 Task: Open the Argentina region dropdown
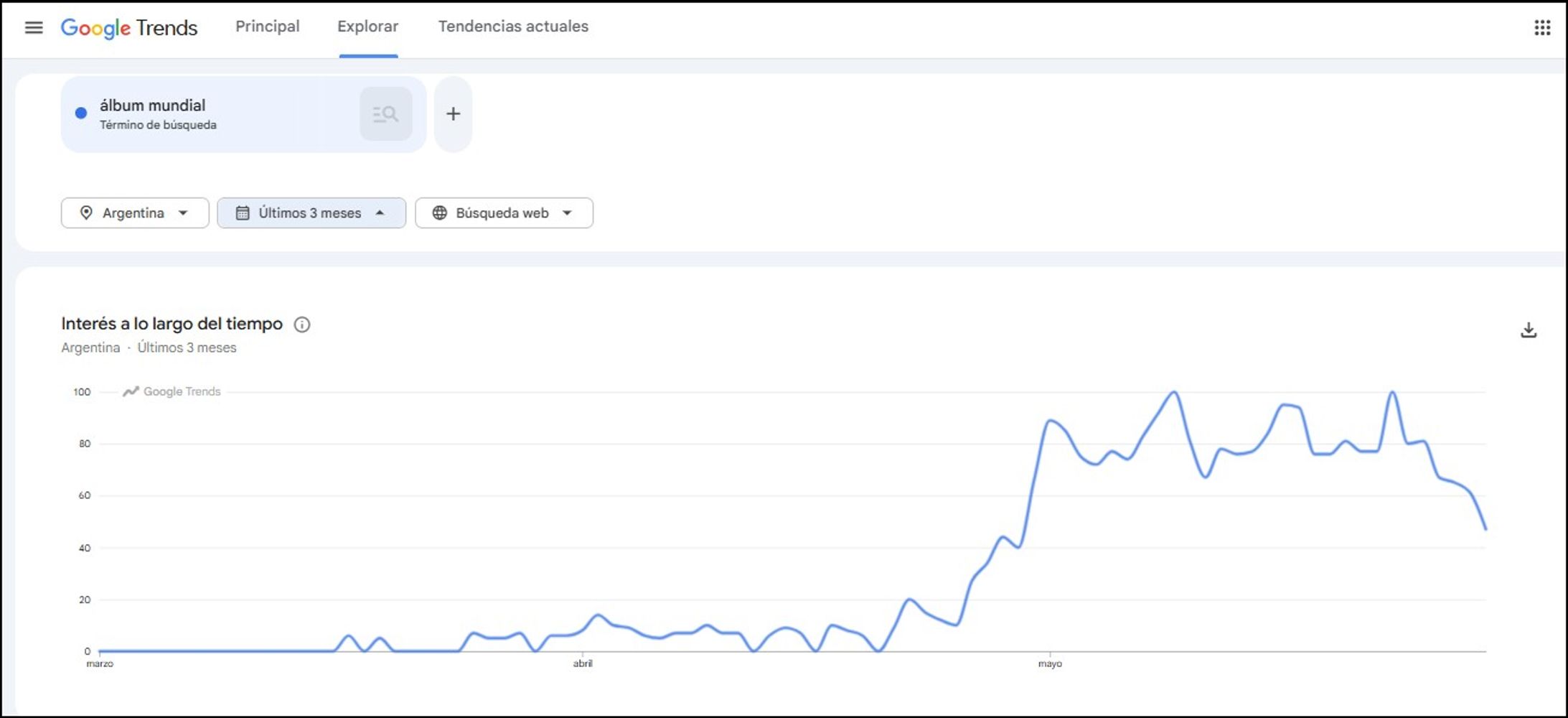tap(135, 213)
